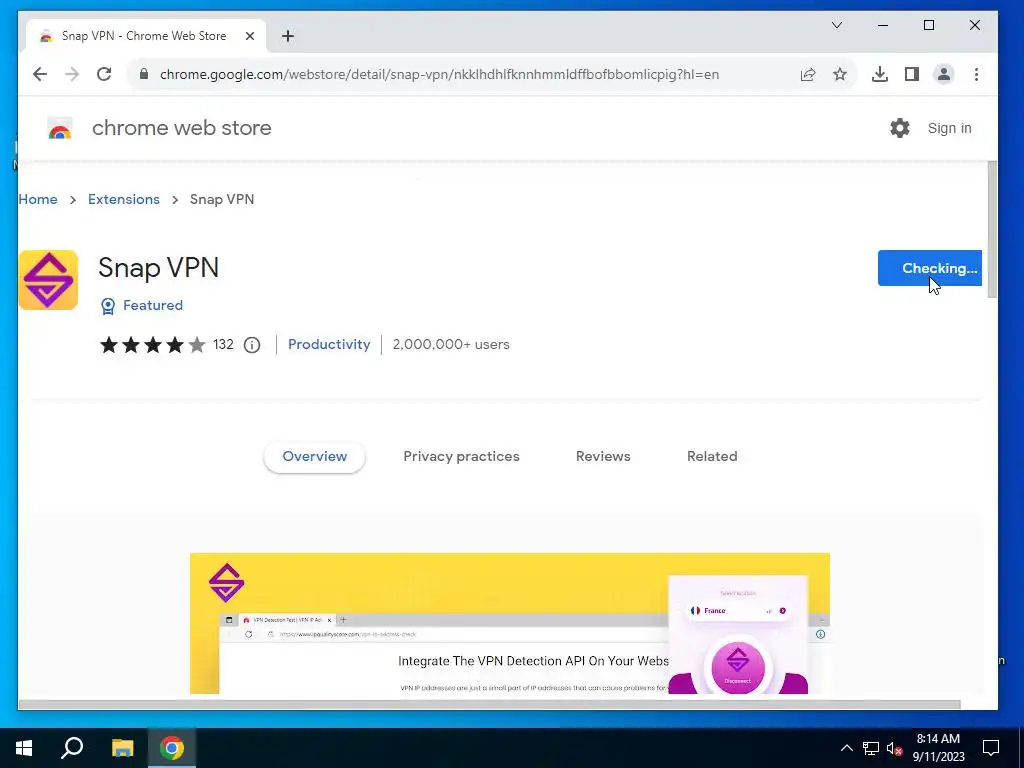Image resolution: width=1024 pixels, height=768 pixels.
Task: Click the chrome web store title
Action: click(x=182, y=128)
